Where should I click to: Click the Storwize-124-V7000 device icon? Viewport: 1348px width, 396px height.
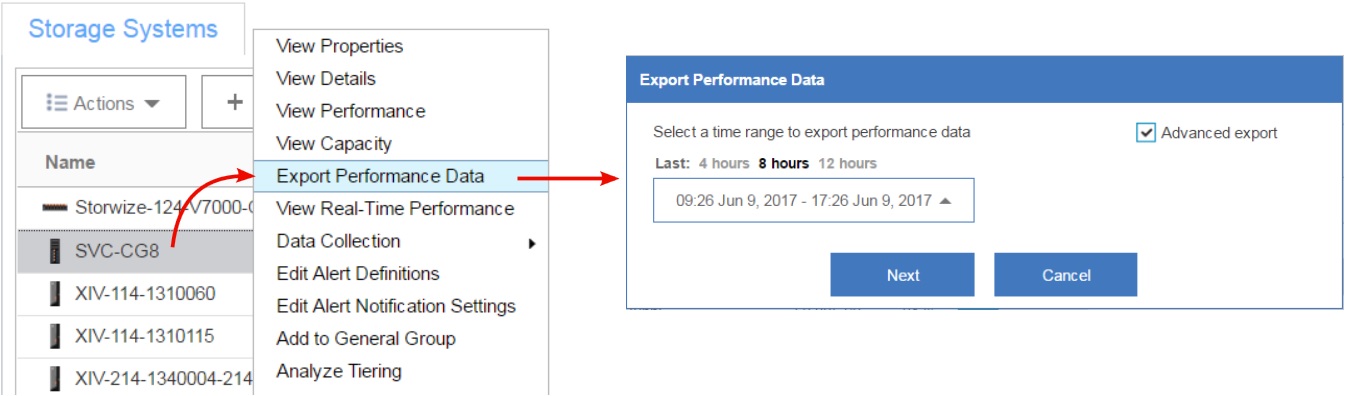click(x=55, y=208)
